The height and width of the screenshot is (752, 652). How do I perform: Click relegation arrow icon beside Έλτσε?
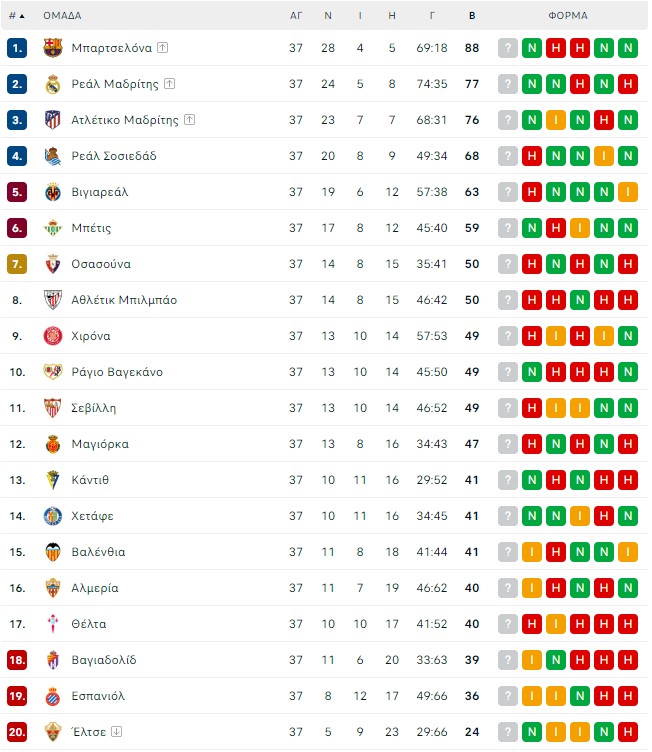[x=117, y=731]
